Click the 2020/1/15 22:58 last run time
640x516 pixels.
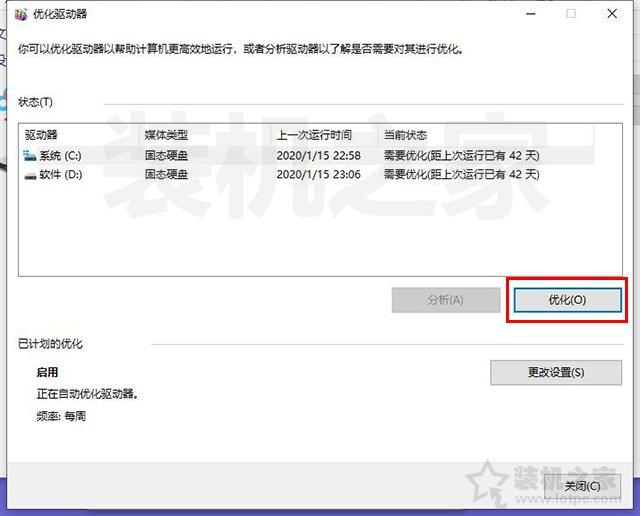[x=318, y=156]
